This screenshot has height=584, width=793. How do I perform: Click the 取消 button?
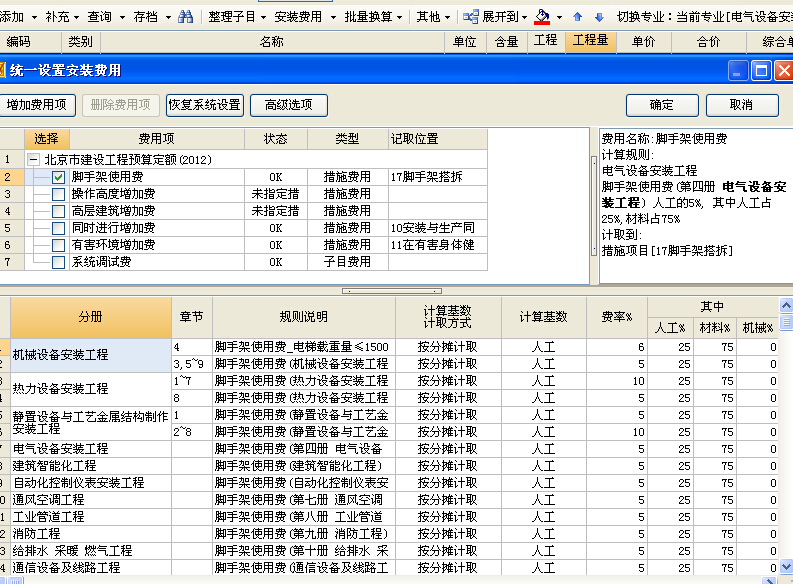click(742, 105)
